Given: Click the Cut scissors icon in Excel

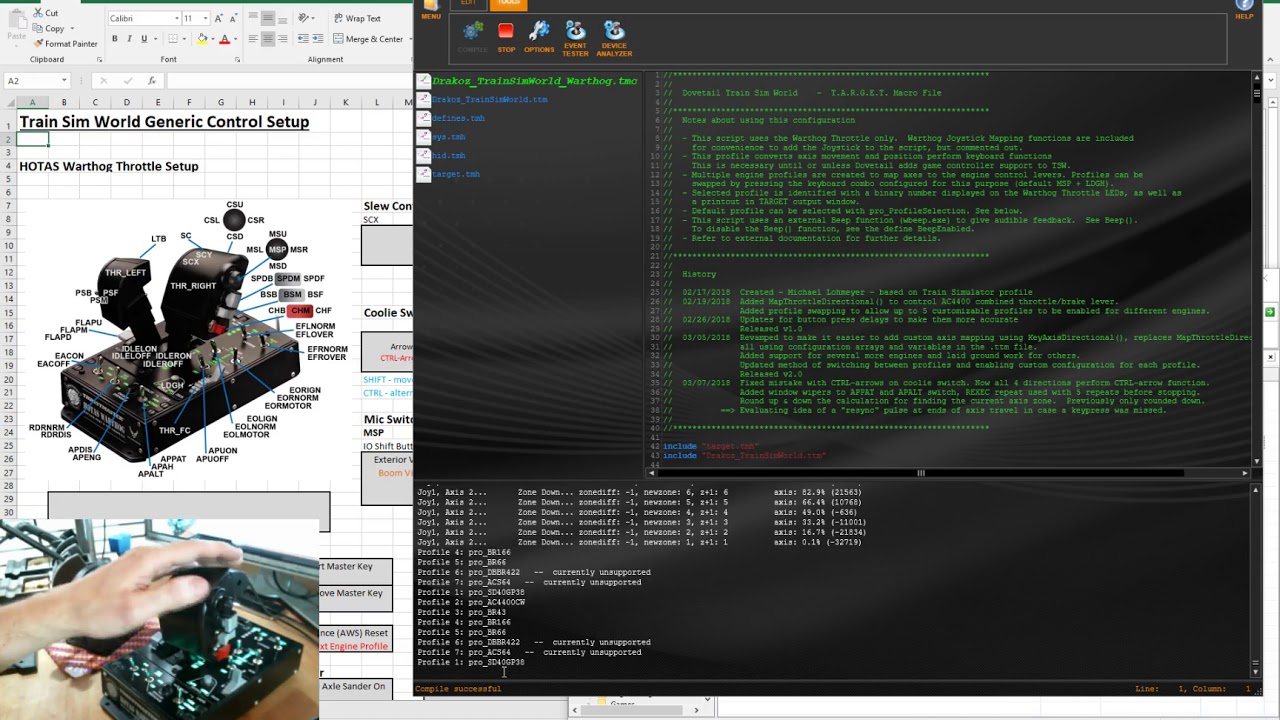Looking at the screenshot, I should pos(38,13).
